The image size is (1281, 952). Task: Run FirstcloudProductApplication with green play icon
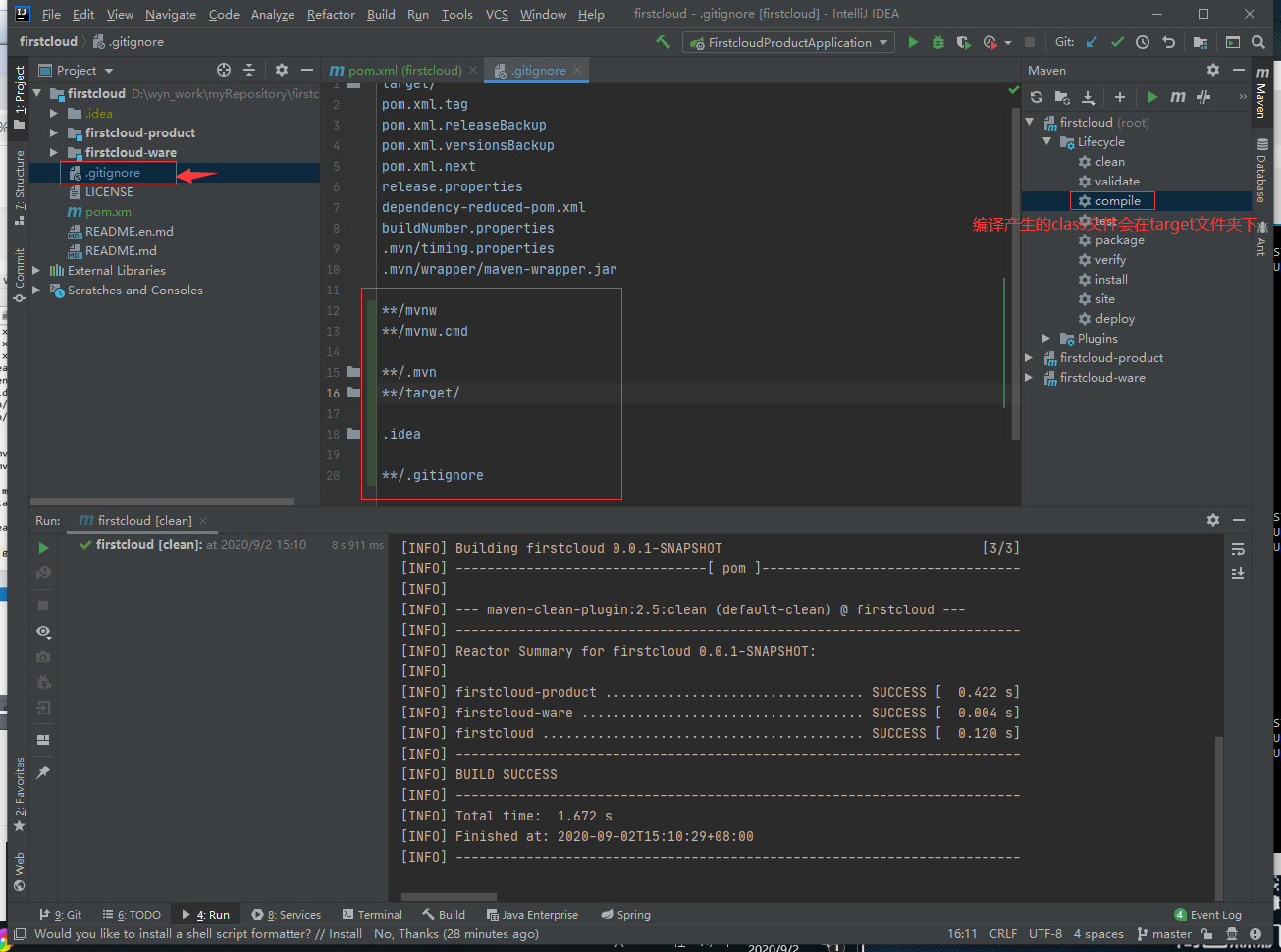click(x=913, y=42)
